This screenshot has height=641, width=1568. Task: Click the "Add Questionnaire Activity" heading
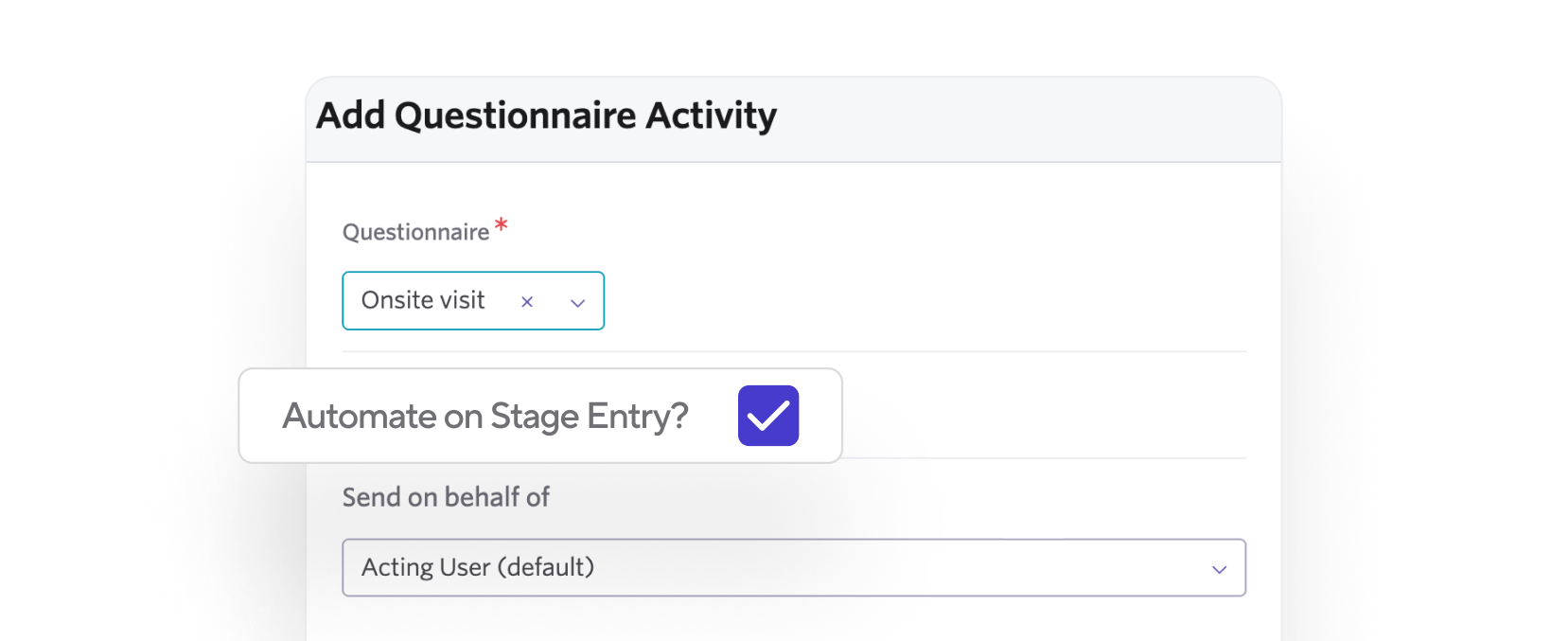coord(546,116)
